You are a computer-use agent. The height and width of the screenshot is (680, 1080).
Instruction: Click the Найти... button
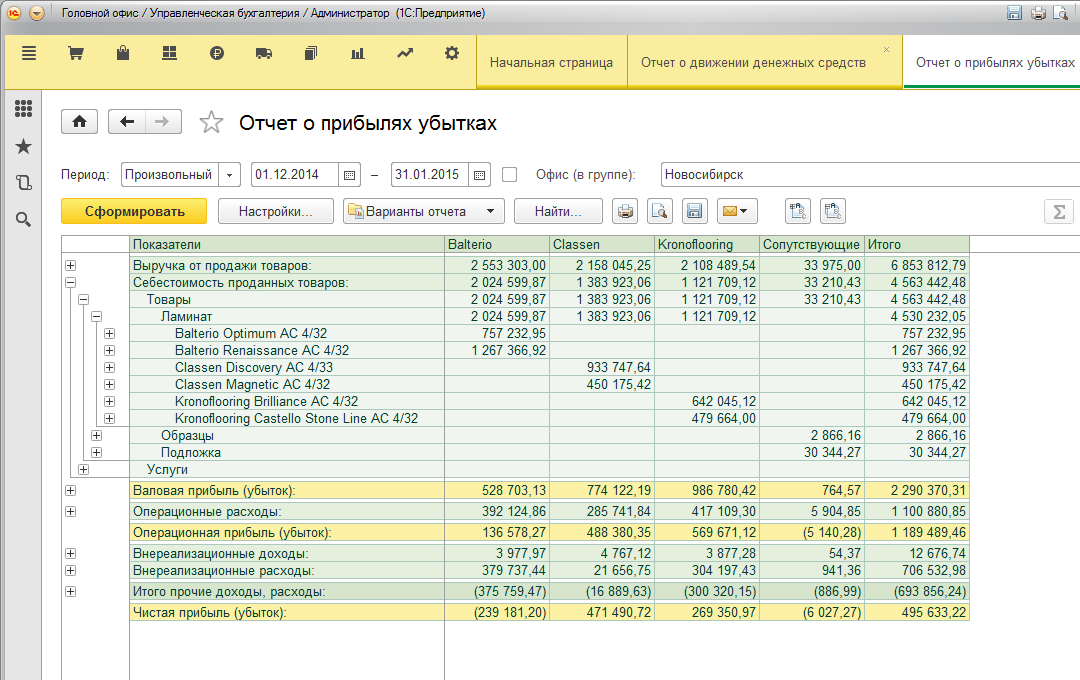[x=558, y=211]
